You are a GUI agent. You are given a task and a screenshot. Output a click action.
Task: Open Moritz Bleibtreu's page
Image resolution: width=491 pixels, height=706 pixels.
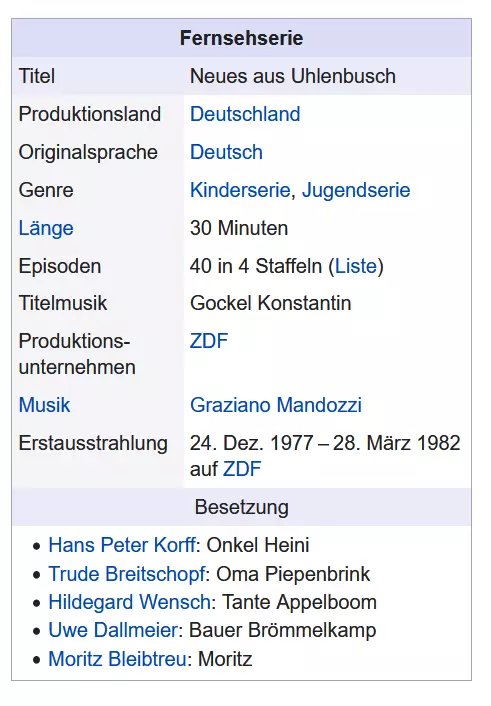(x=118, y=659)
